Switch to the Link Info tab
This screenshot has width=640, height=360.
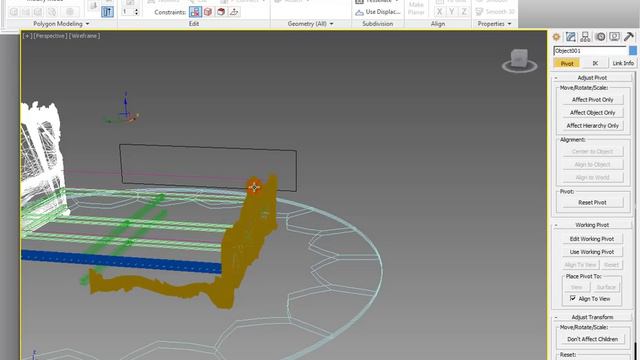coord(623,63)
